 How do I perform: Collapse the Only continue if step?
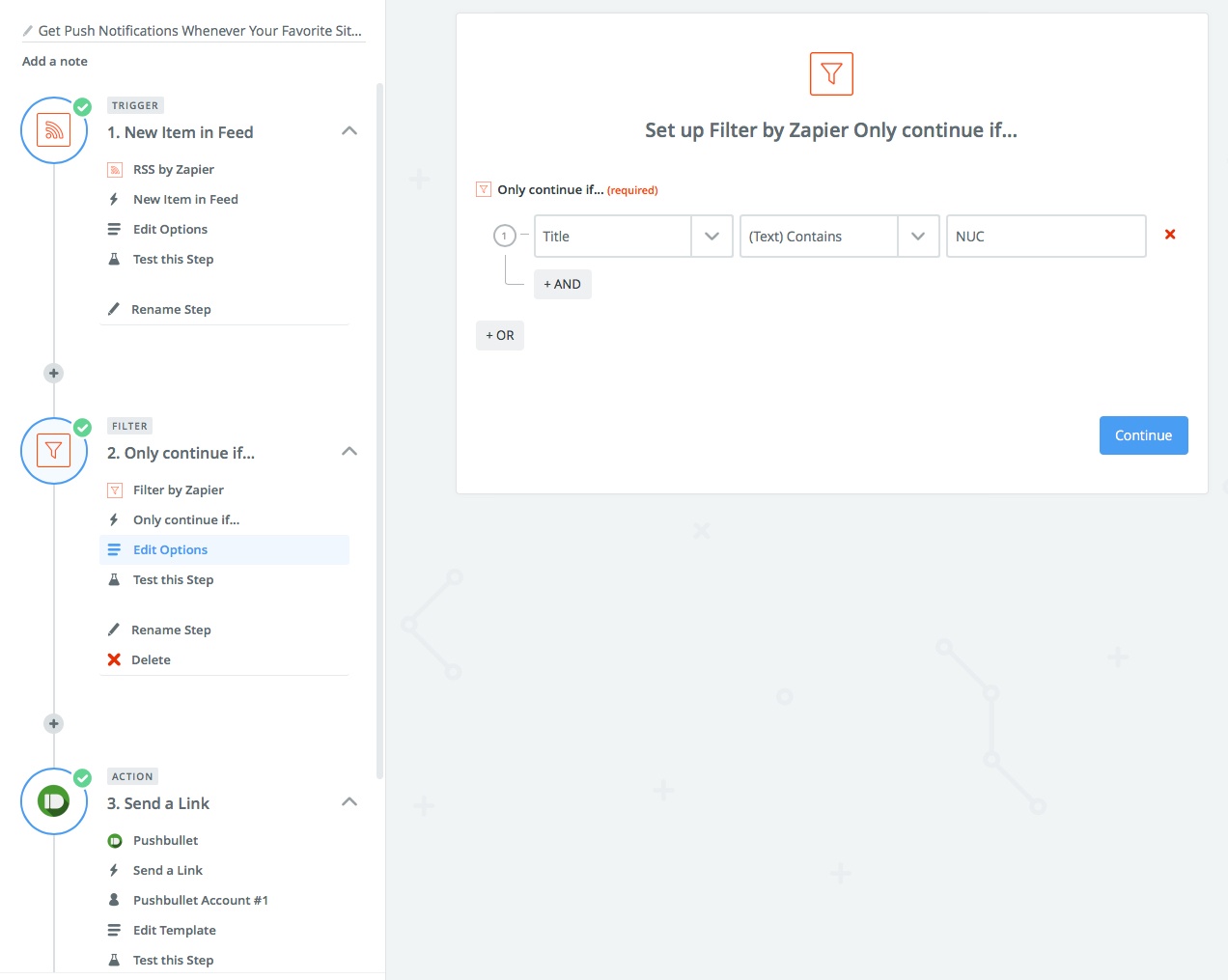[349, 452]
